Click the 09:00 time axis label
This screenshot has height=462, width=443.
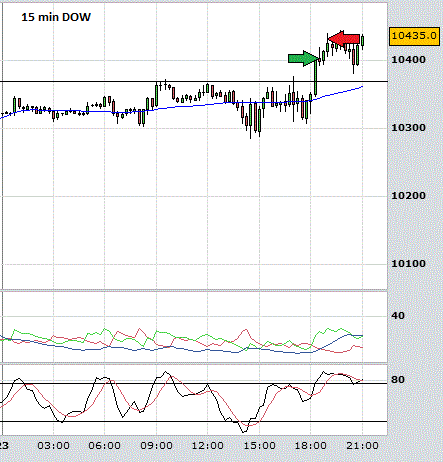(156, 446)
